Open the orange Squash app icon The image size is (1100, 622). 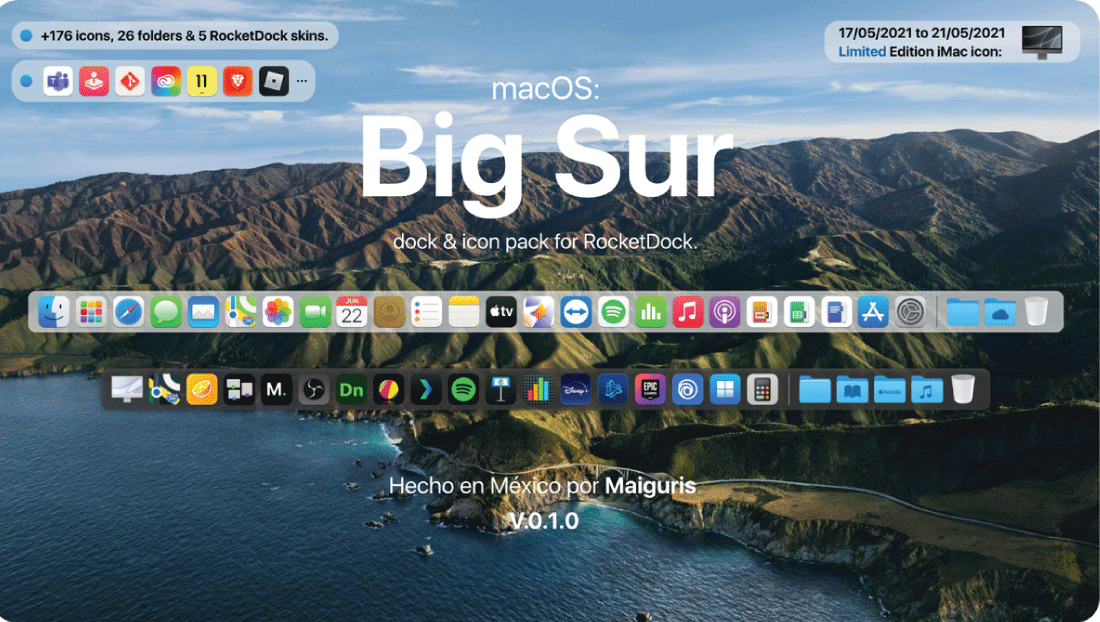(x=202, y=389)
